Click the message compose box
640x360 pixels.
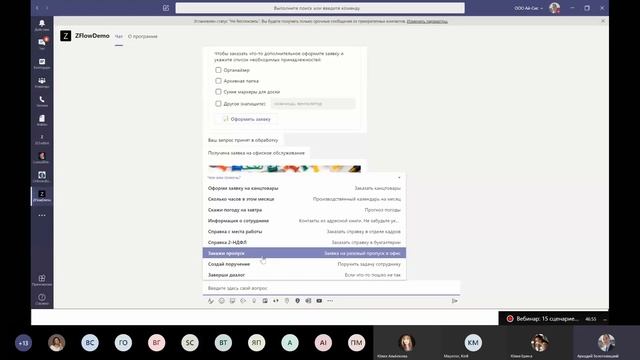coord(331,288)
